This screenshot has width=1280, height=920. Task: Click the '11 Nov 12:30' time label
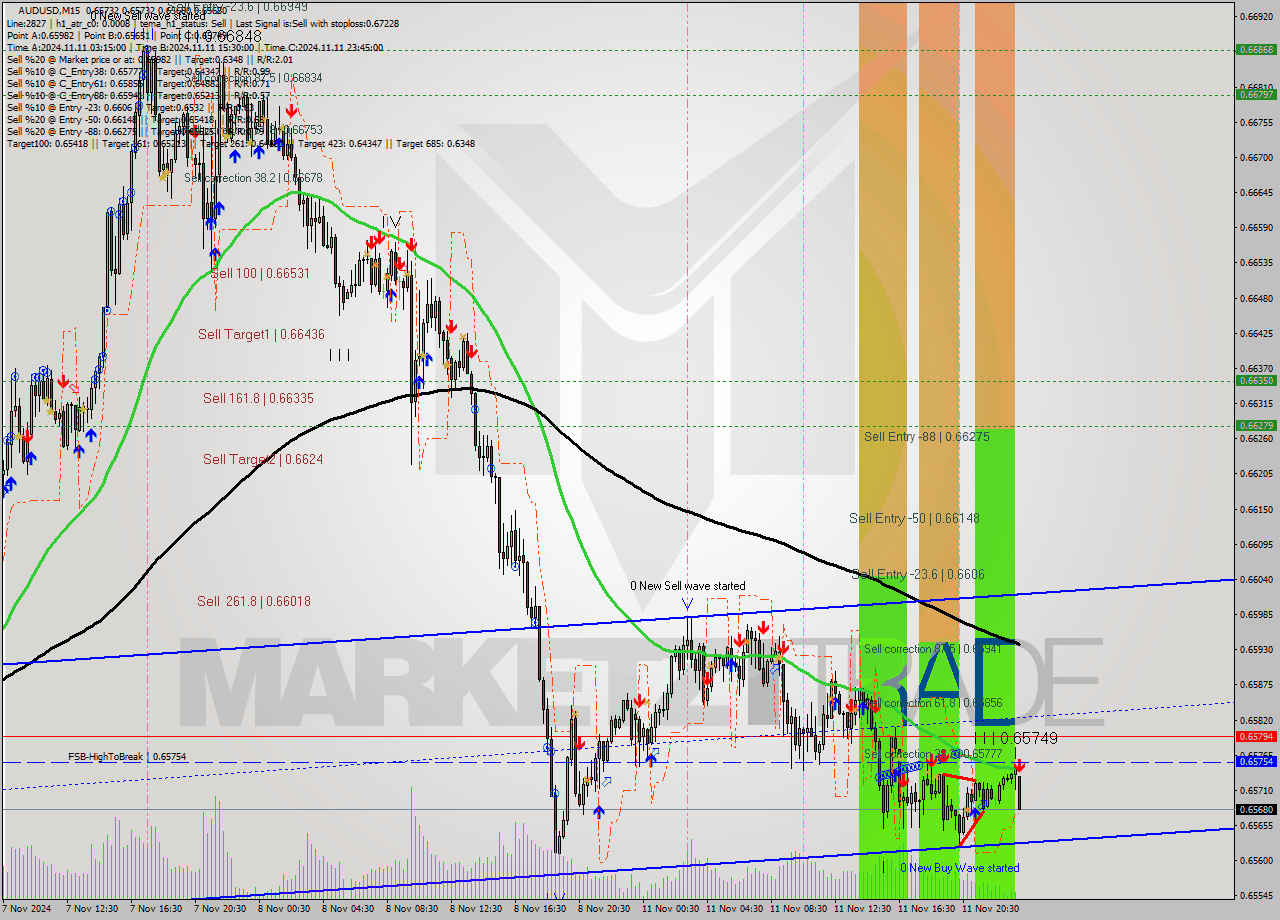[x=861, y=909]
